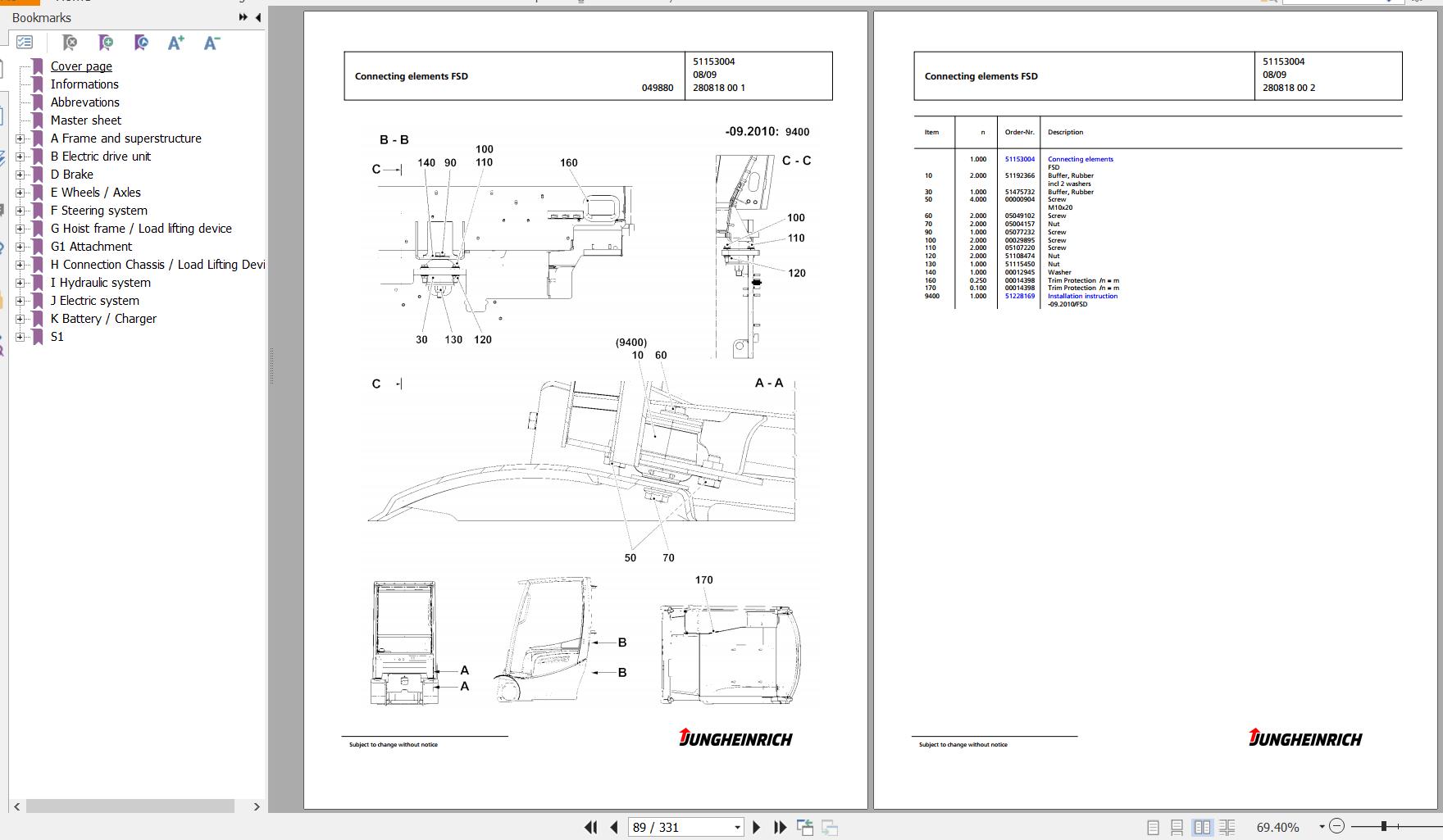Screen dimensions: 1443x840
Task: Click the next view icon
Action: 830,827
